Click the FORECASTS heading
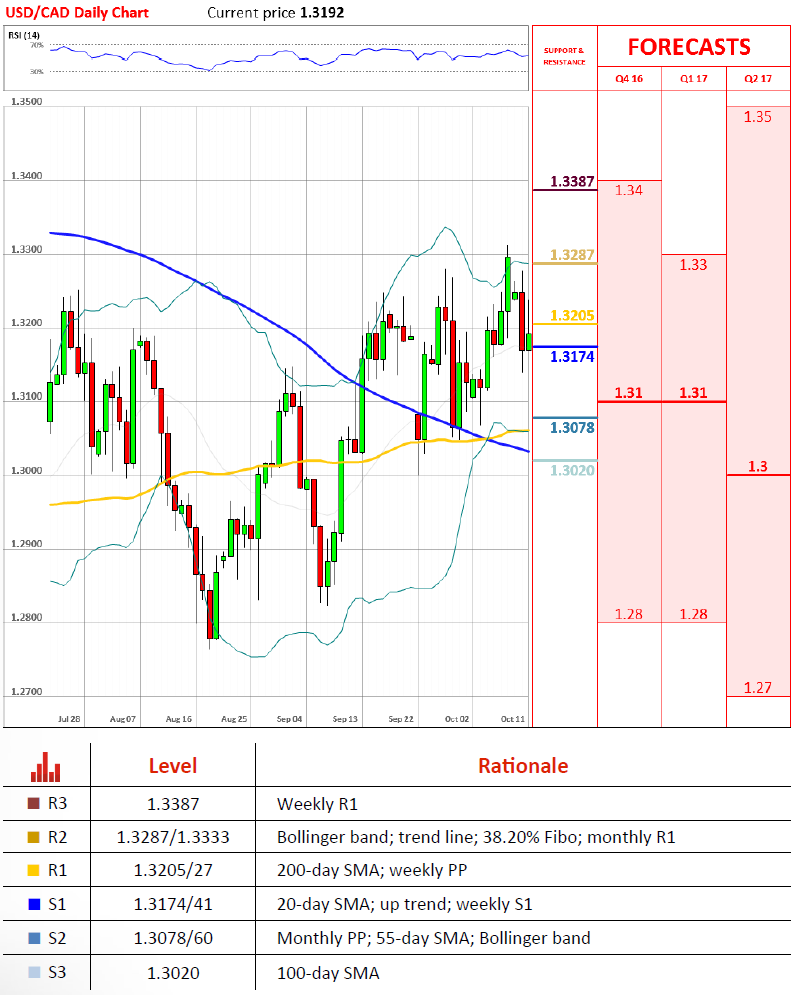The image size is (801, 995). 688,47
